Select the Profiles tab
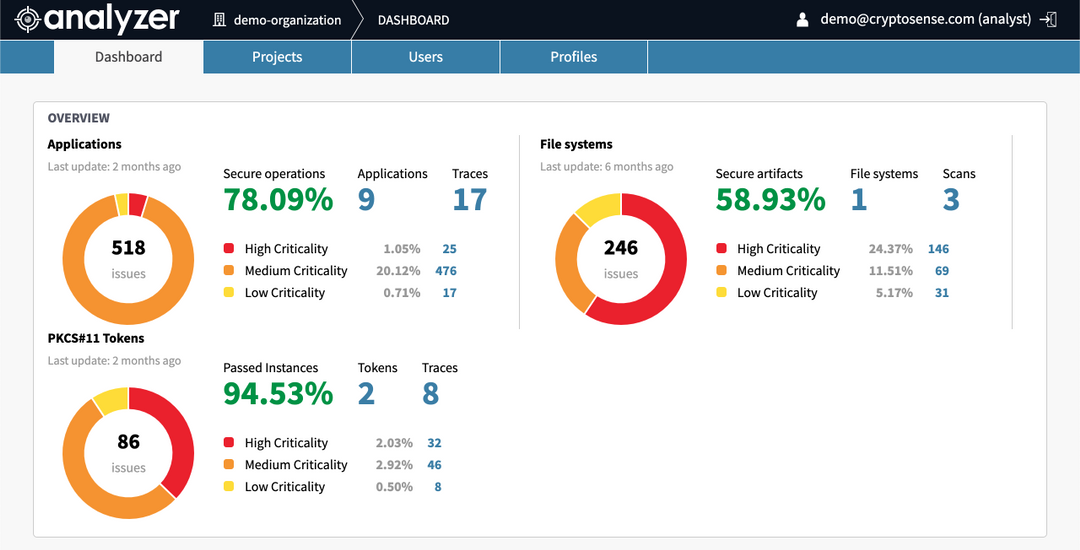 tap(574, 57)
